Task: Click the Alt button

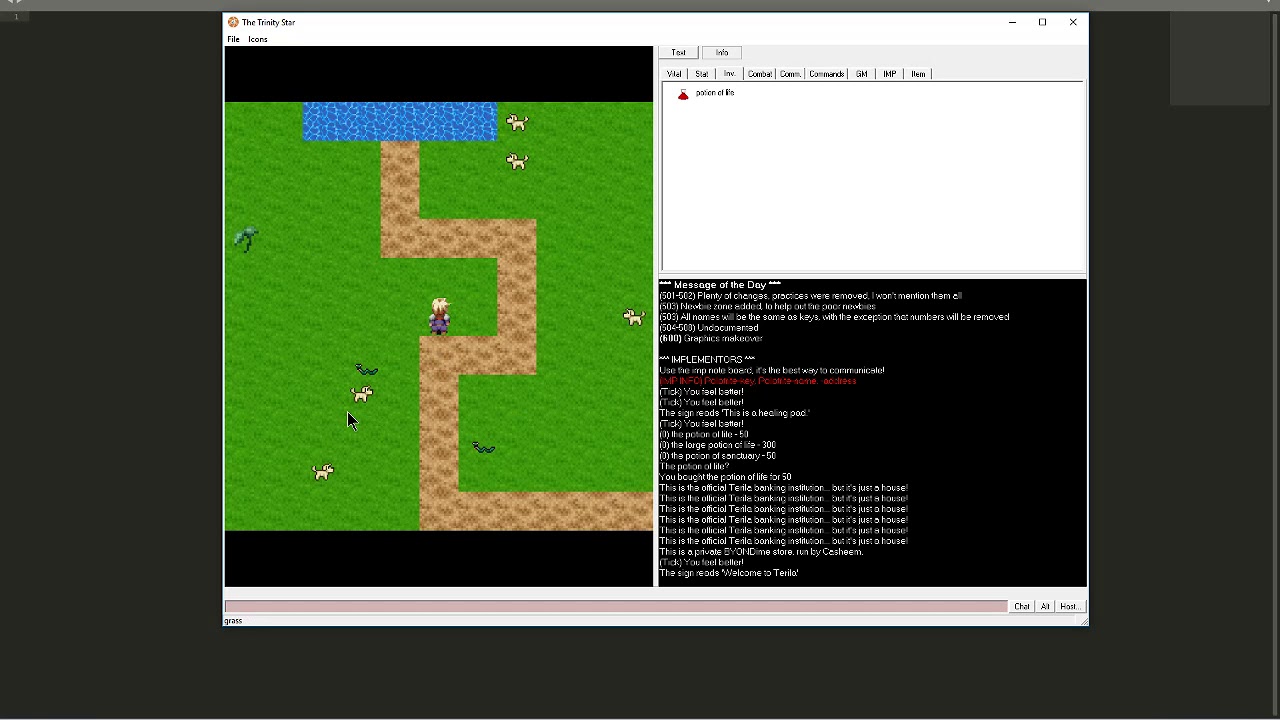Action: 1045,606
